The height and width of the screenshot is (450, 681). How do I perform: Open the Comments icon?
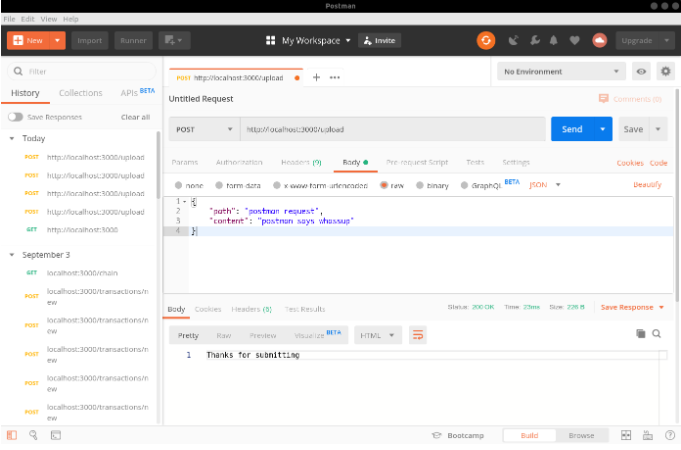[603, 99]
